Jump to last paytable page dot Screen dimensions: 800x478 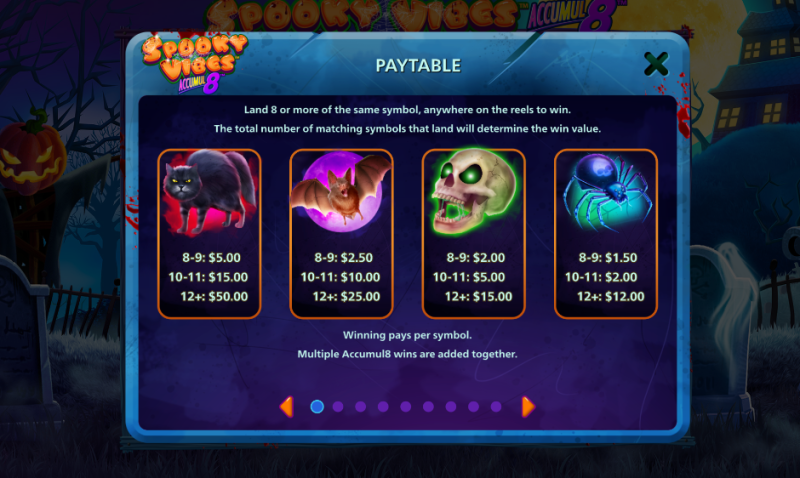(x=496, y=407)
